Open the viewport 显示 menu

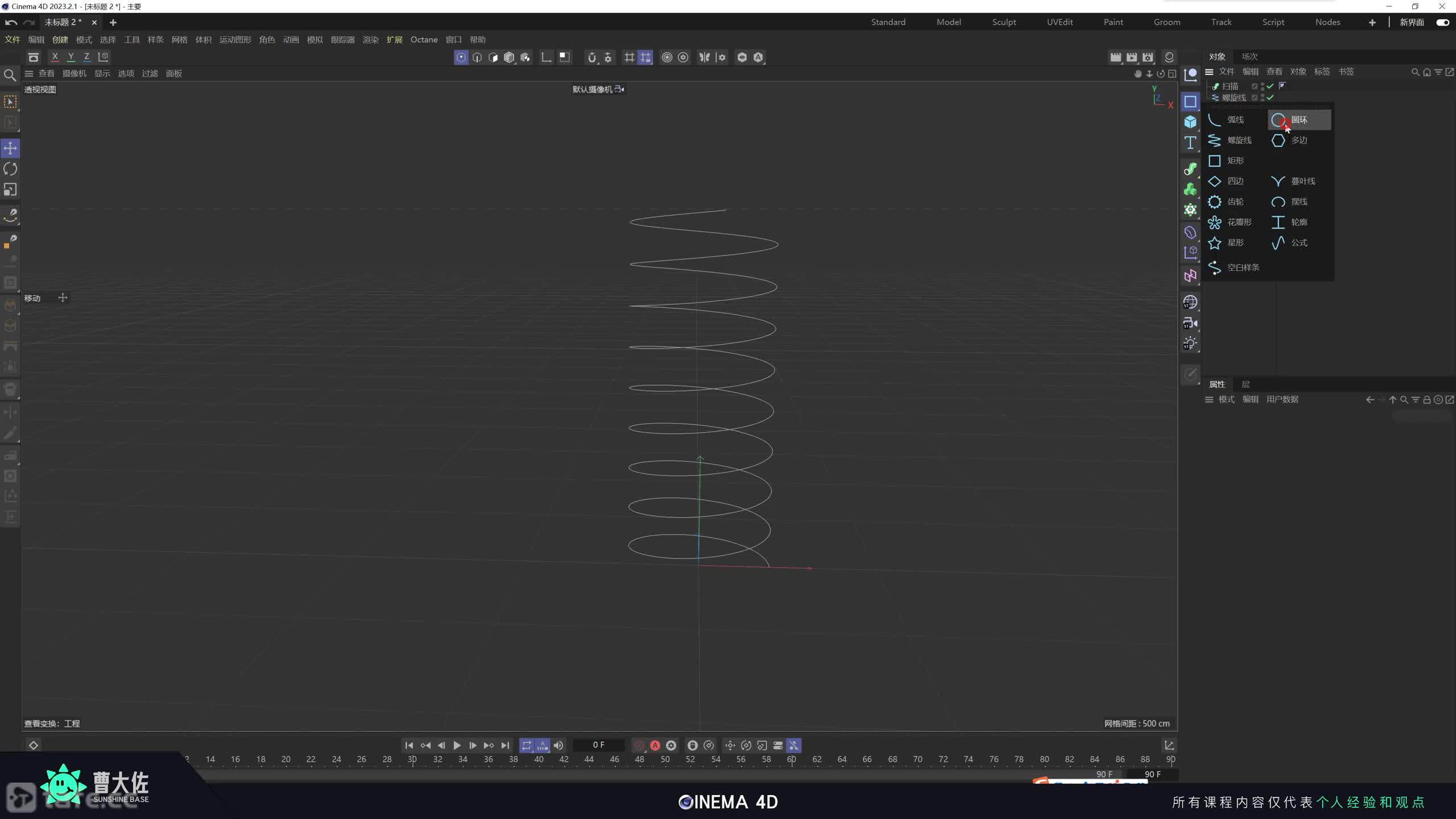coord(102,73)
